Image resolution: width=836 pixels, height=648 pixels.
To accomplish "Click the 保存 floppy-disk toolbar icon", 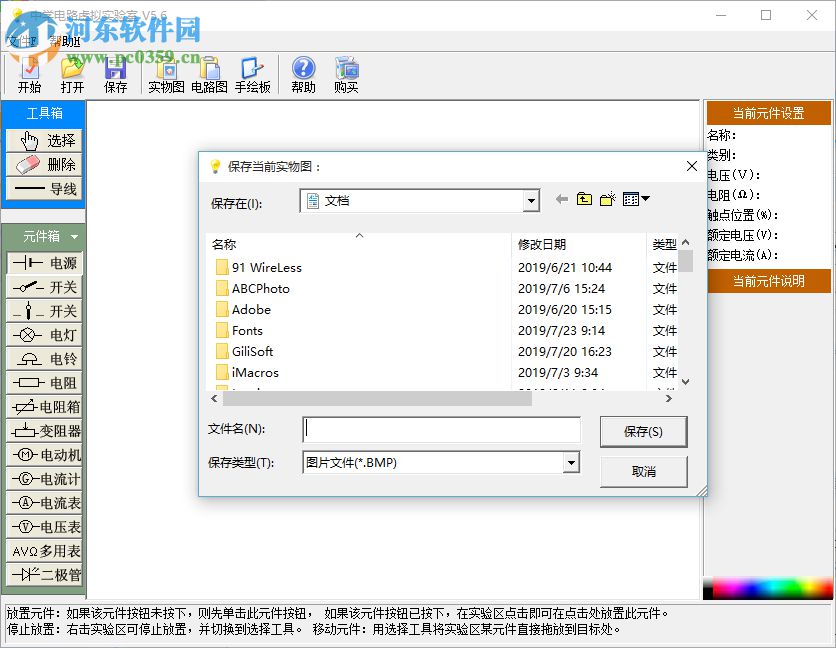I will pyautogui.click(x=115, y=76).
